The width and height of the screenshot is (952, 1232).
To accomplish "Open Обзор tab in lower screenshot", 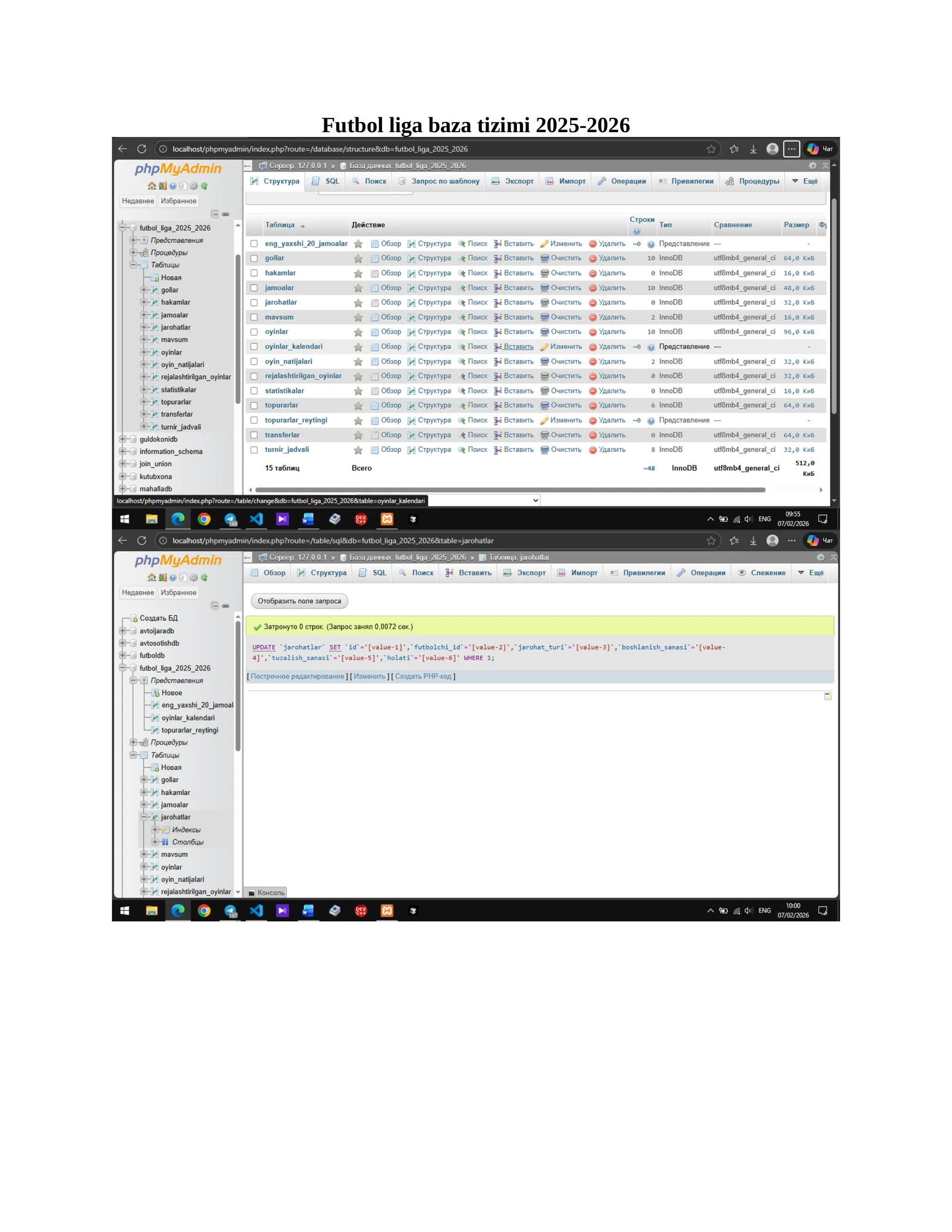I will 268,573.
